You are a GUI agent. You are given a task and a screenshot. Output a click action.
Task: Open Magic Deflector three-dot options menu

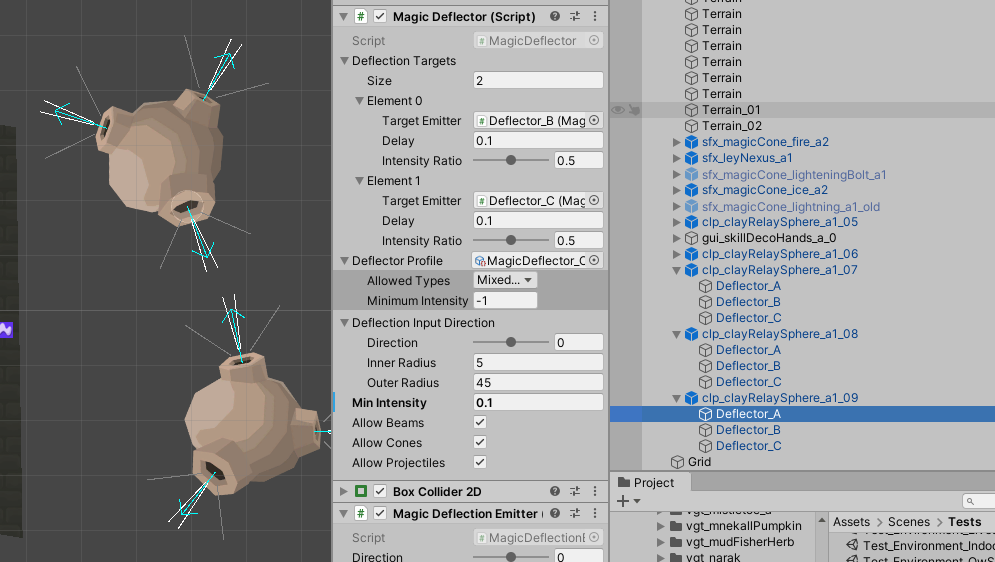[596, 16]
